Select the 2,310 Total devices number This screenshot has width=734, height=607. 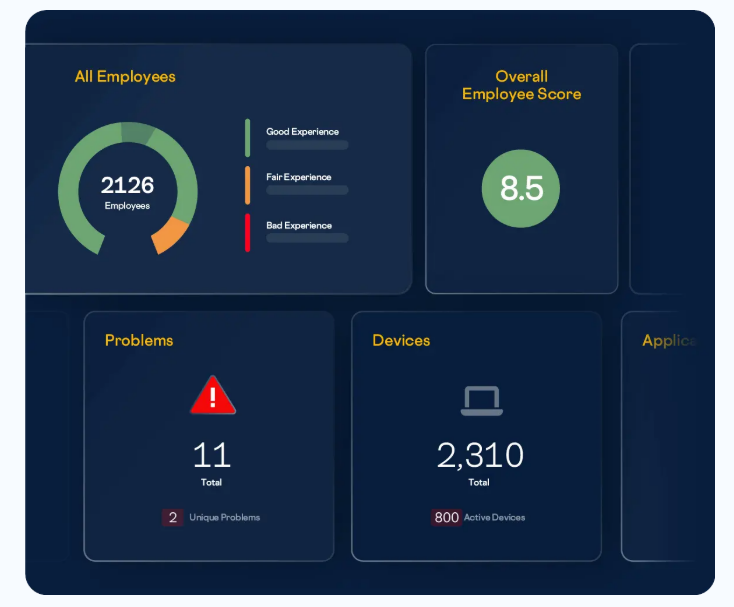point(480,456)
